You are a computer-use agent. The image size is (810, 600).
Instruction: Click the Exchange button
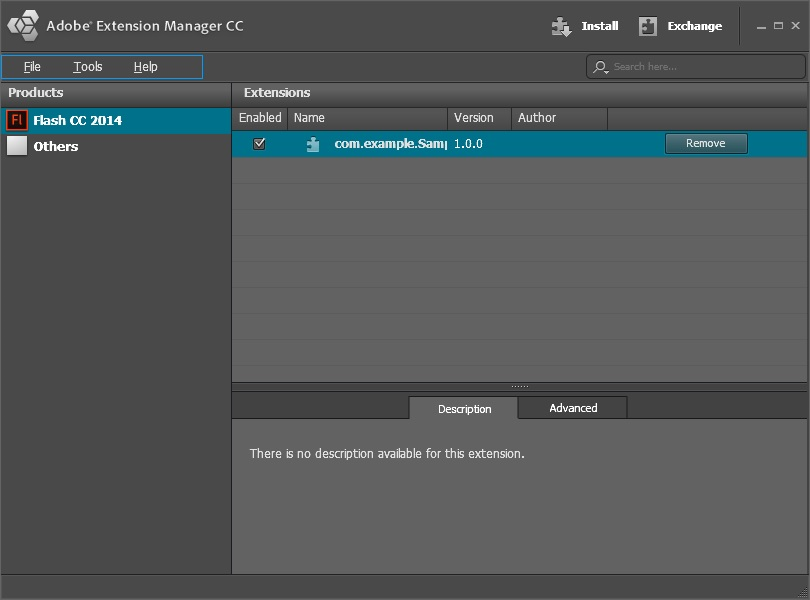point(694,25)
